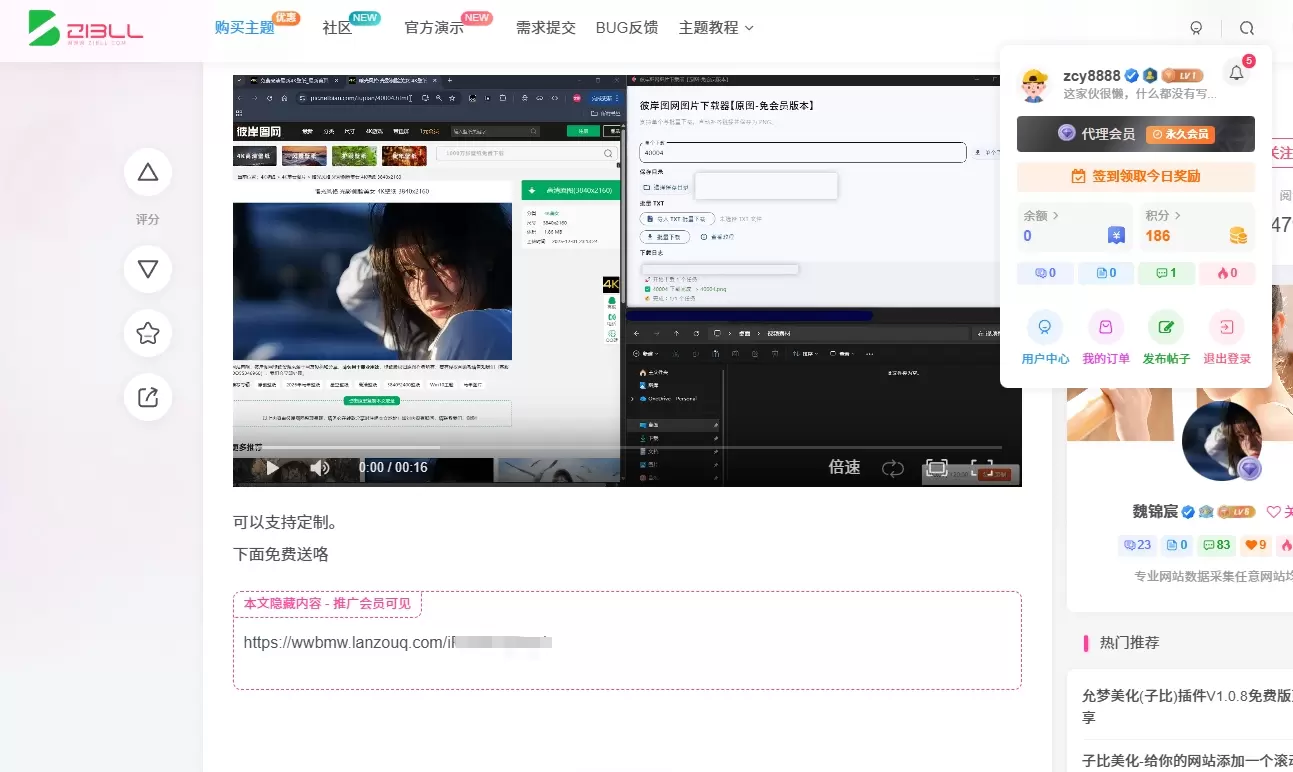
Task: Favorite the post with star icon
Action: click(148, 333)
